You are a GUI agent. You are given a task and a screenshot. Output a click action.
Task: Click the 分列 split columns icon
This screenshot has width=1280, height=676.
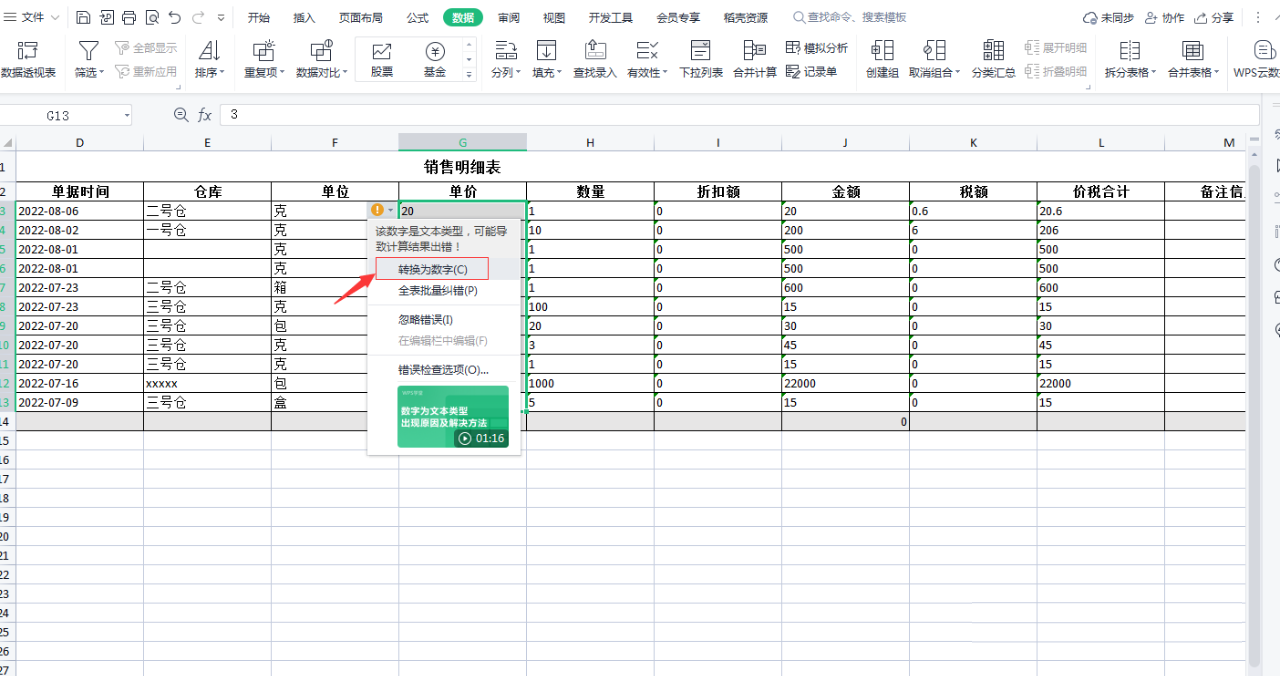[x=506, y=50]
